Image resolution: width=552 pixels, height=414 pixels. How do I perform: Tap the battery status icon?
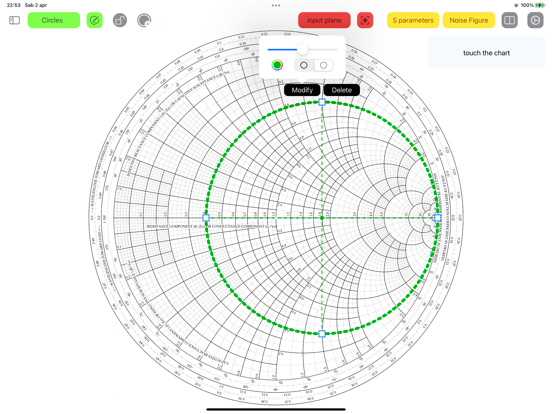coord(540,5)
